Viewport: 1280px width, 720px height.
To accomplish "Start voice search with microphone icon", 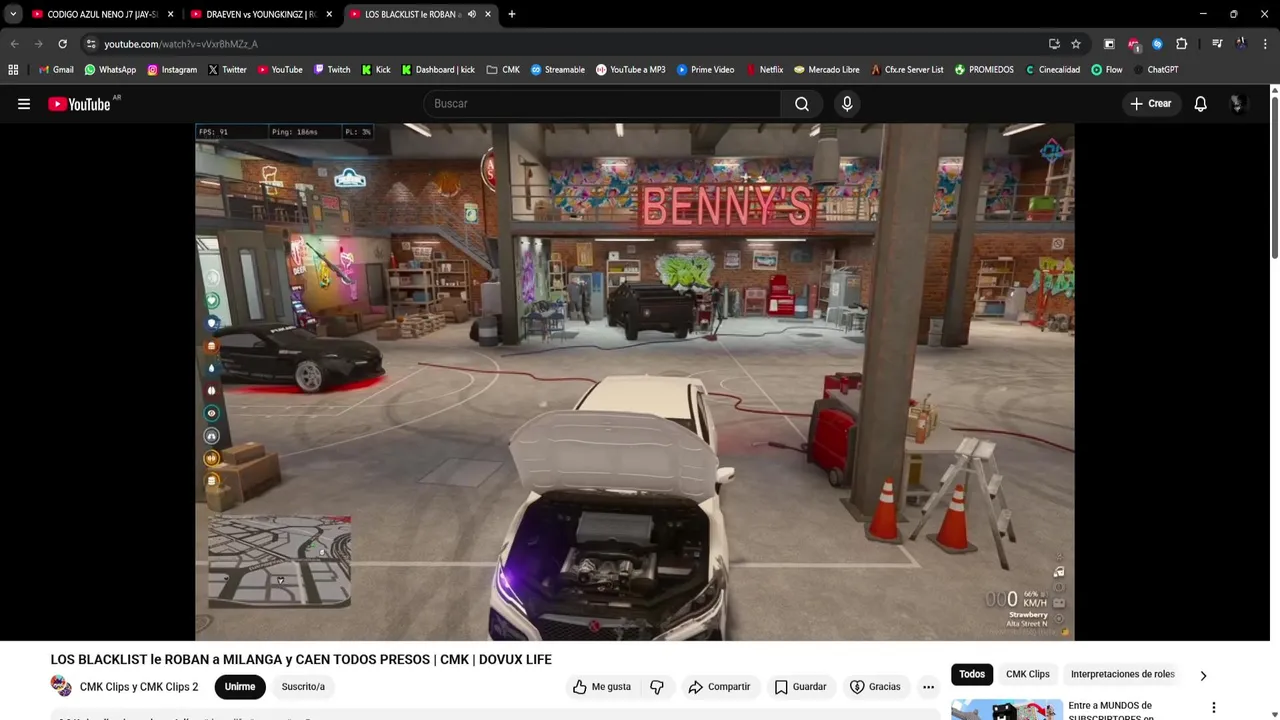I will coord(847,104).
